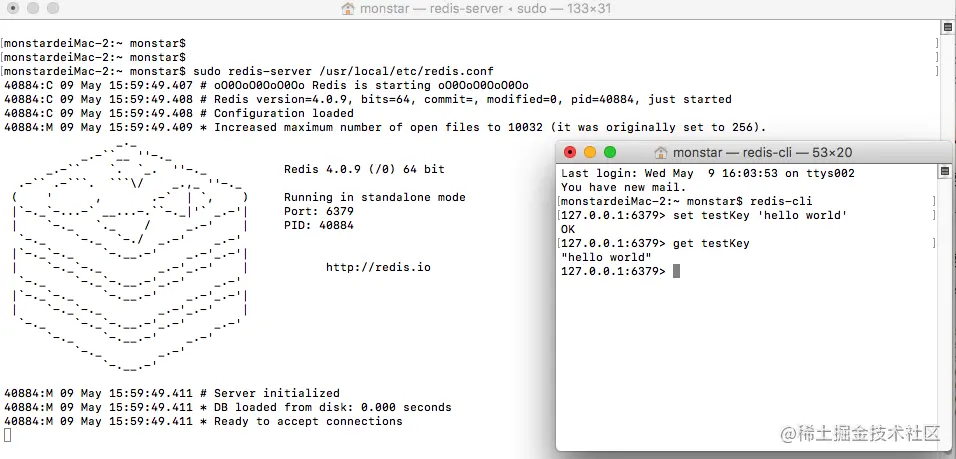Zoom the redis-cli window with green button
The image size is (956, 459).
pyautogui.click(x=610, y=152)
